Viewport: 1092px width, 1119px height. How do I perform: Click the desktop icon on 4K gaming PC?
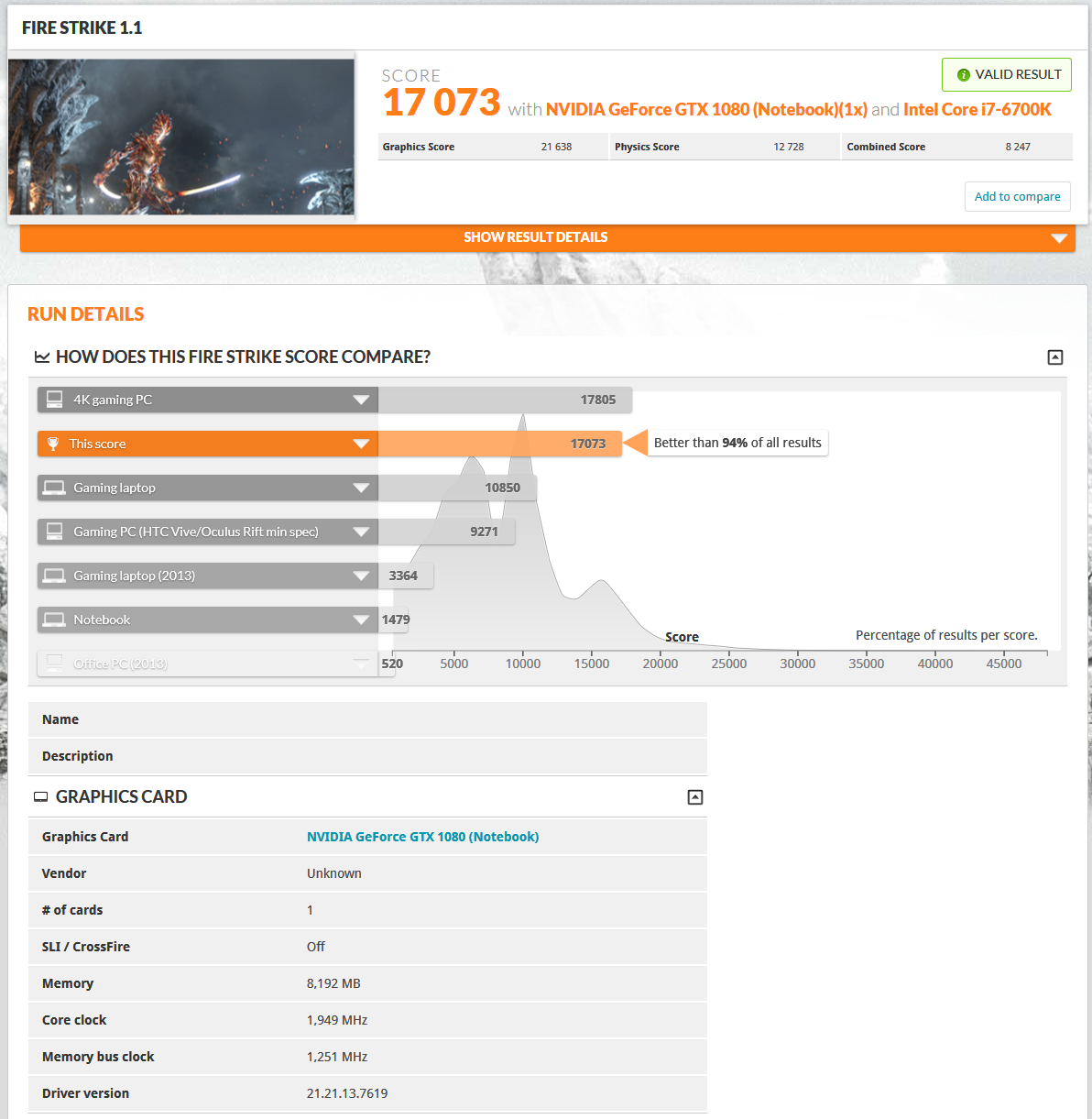point(55,399)
